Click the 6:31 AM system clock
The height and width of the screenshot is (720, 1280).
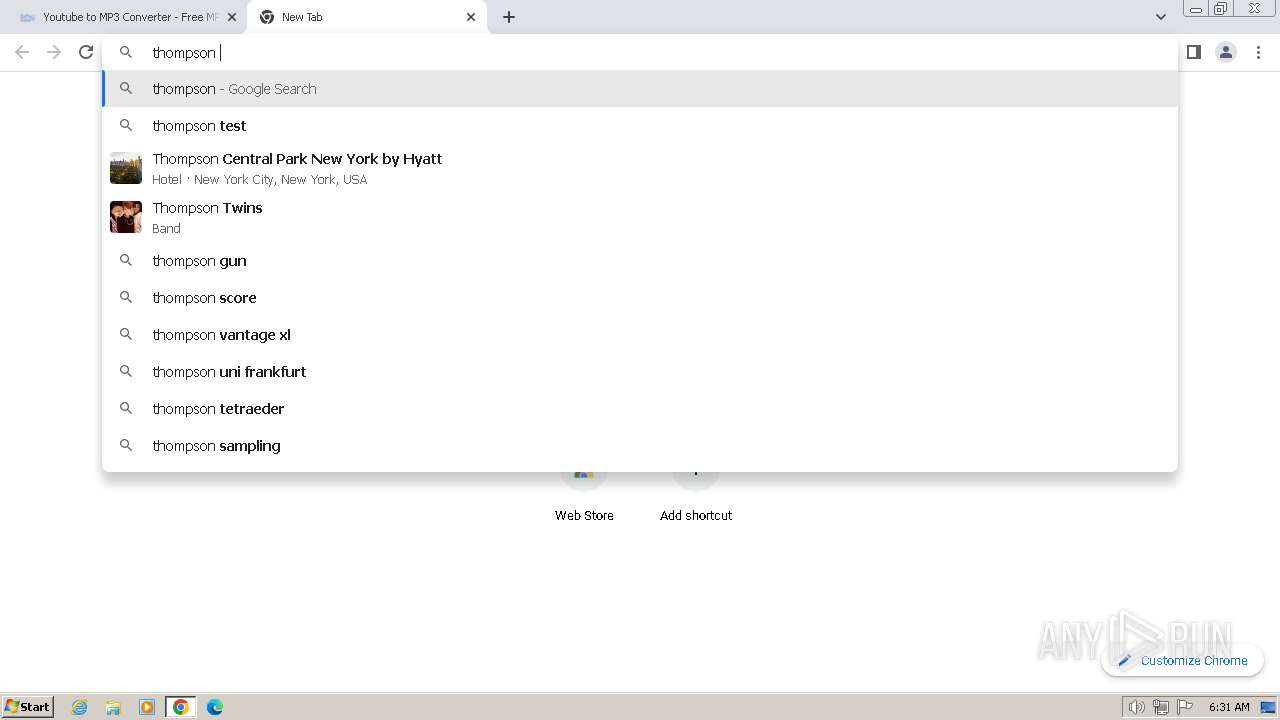point(1229,707)
